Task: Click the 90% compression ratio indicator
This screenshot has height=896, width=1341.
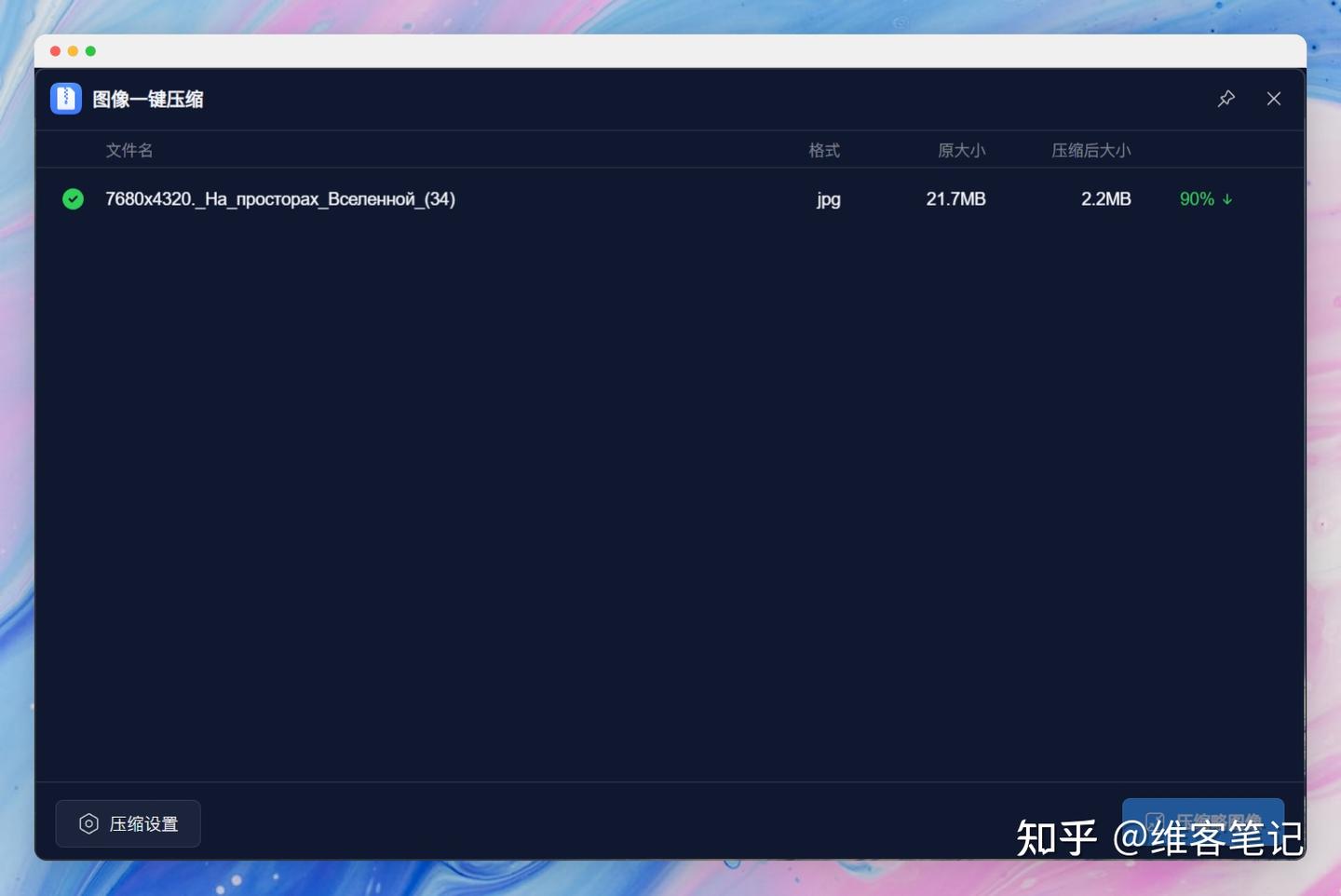Action: tap(1197, 198)
